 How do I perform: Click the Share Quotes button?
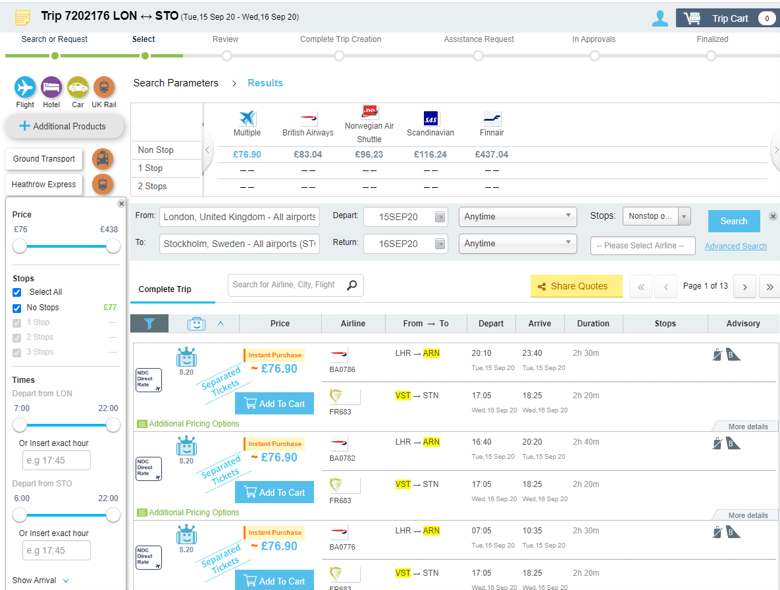575,286
